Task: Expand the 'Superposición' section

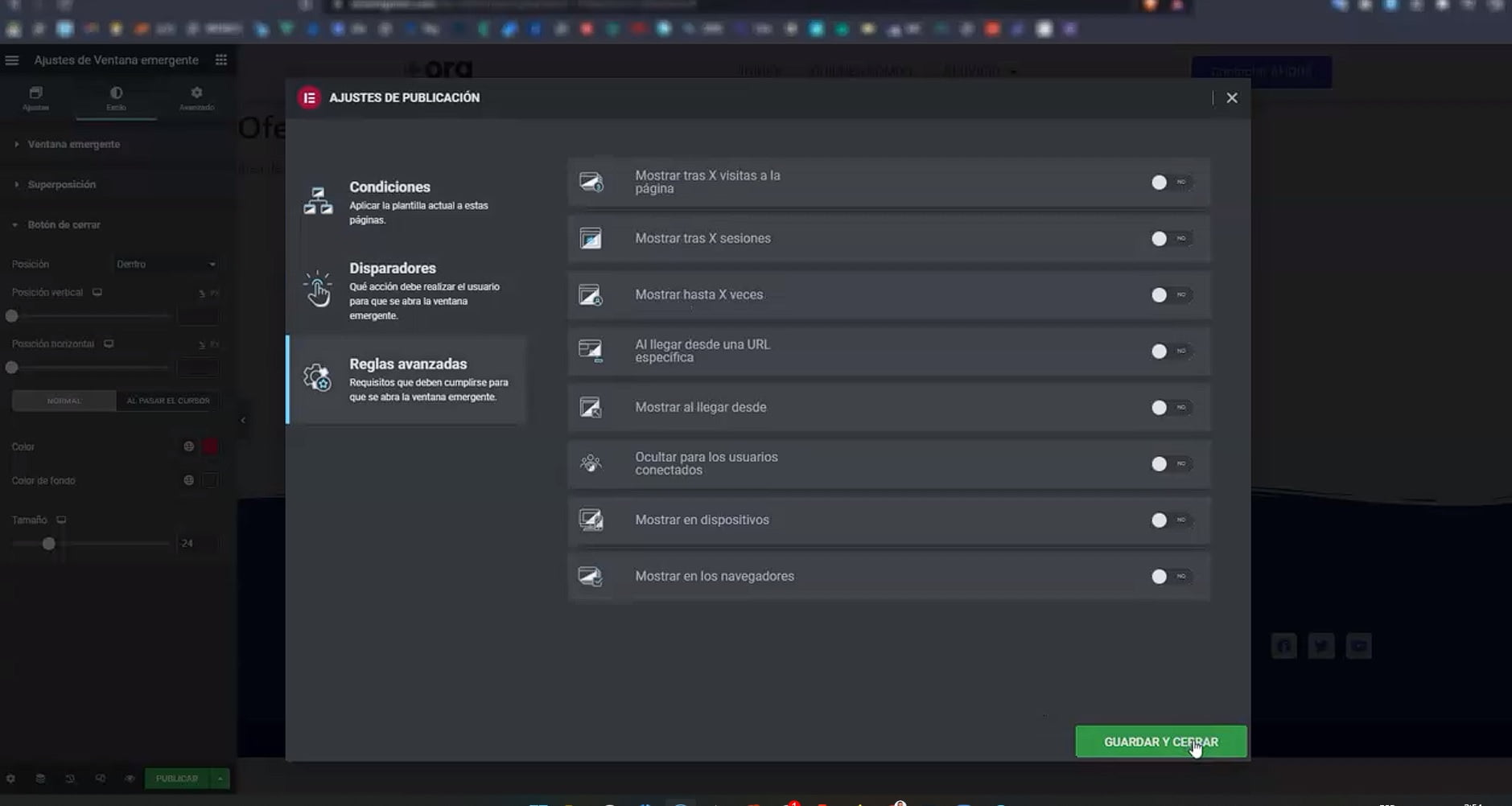Action: (x=61, y=185)
